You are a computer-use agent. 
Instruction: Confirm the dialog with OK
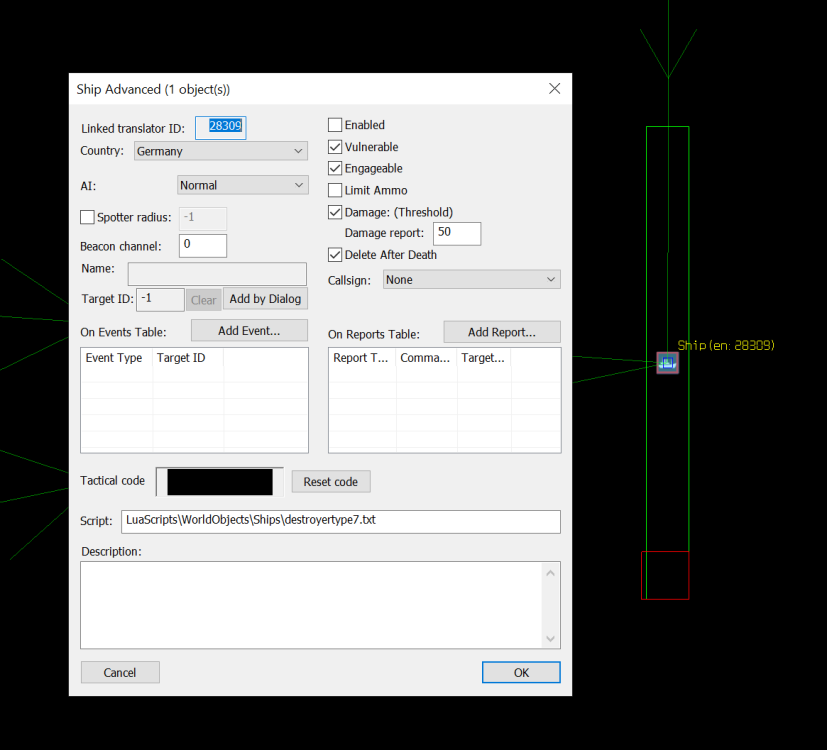521,673
